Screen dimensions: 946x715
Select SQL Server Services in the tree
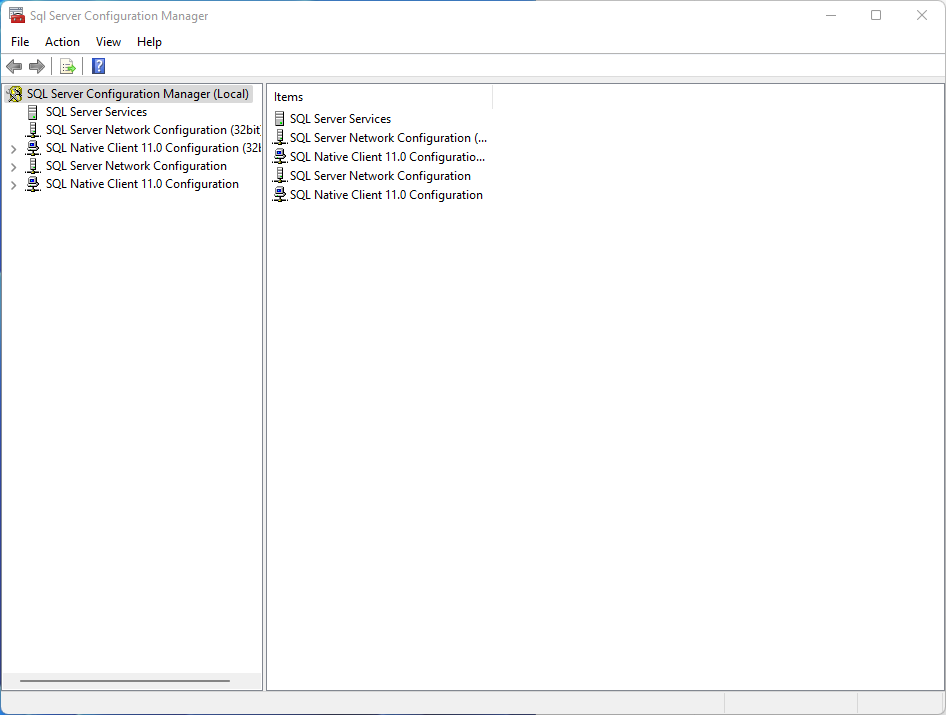pos(97,112)
